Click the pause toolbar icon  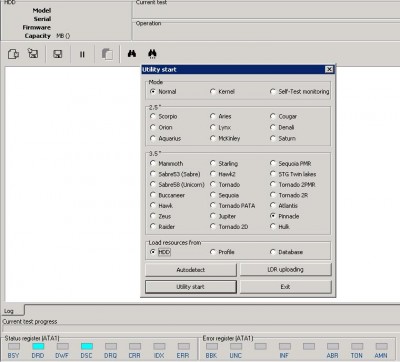coord(82,54)
